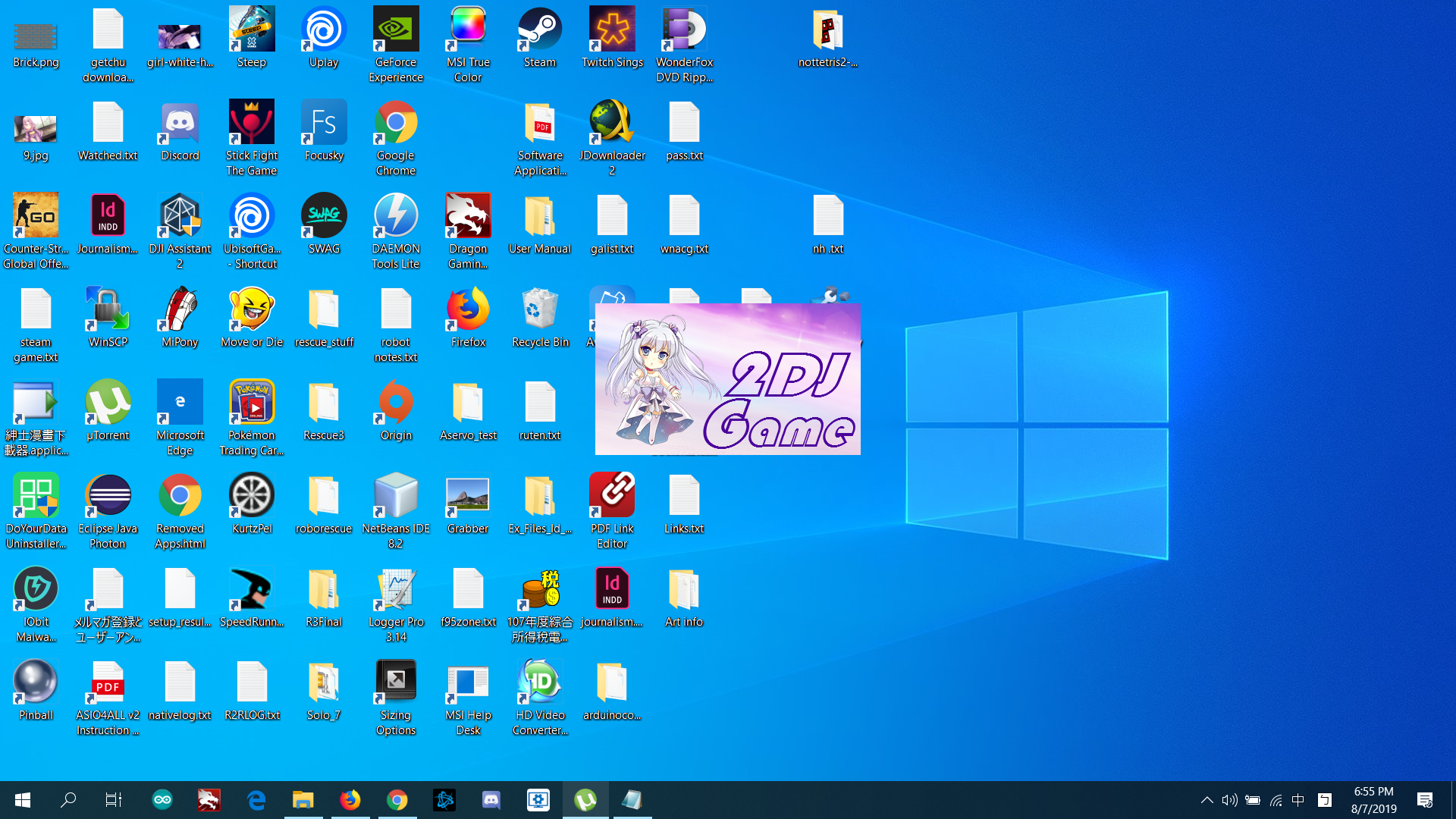Open the Windows Start menu
Screen dimensions: 1456x819
(23, 800)
